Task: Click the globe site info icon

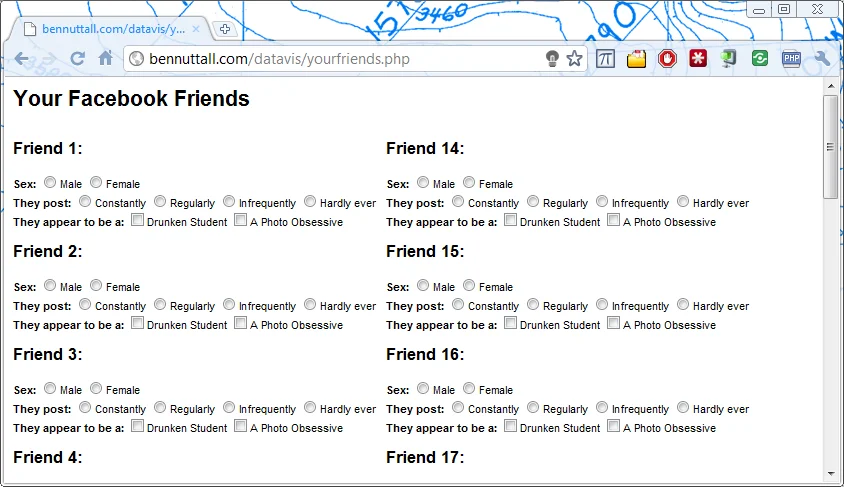Action: click(x=137, y=59)
